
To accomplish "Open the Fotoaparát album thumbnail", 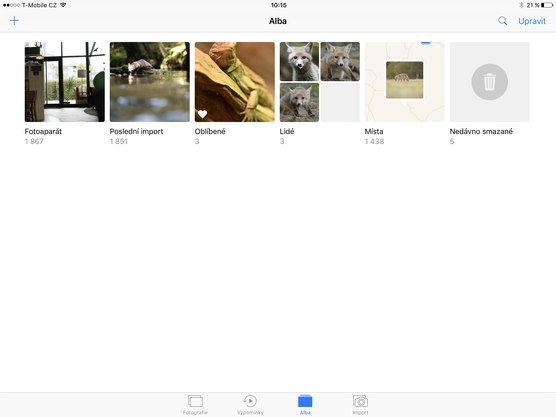I will pyautogui.click(x=65, y=82).
